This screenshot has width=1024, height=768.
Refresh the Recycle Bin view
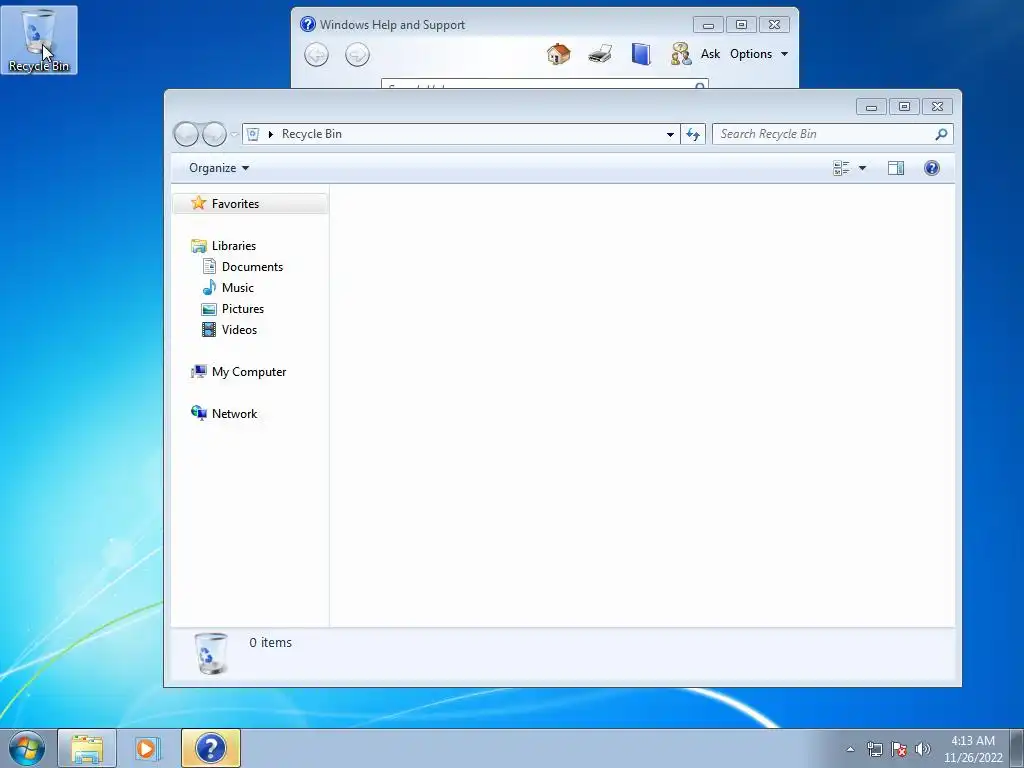point(693,135)
